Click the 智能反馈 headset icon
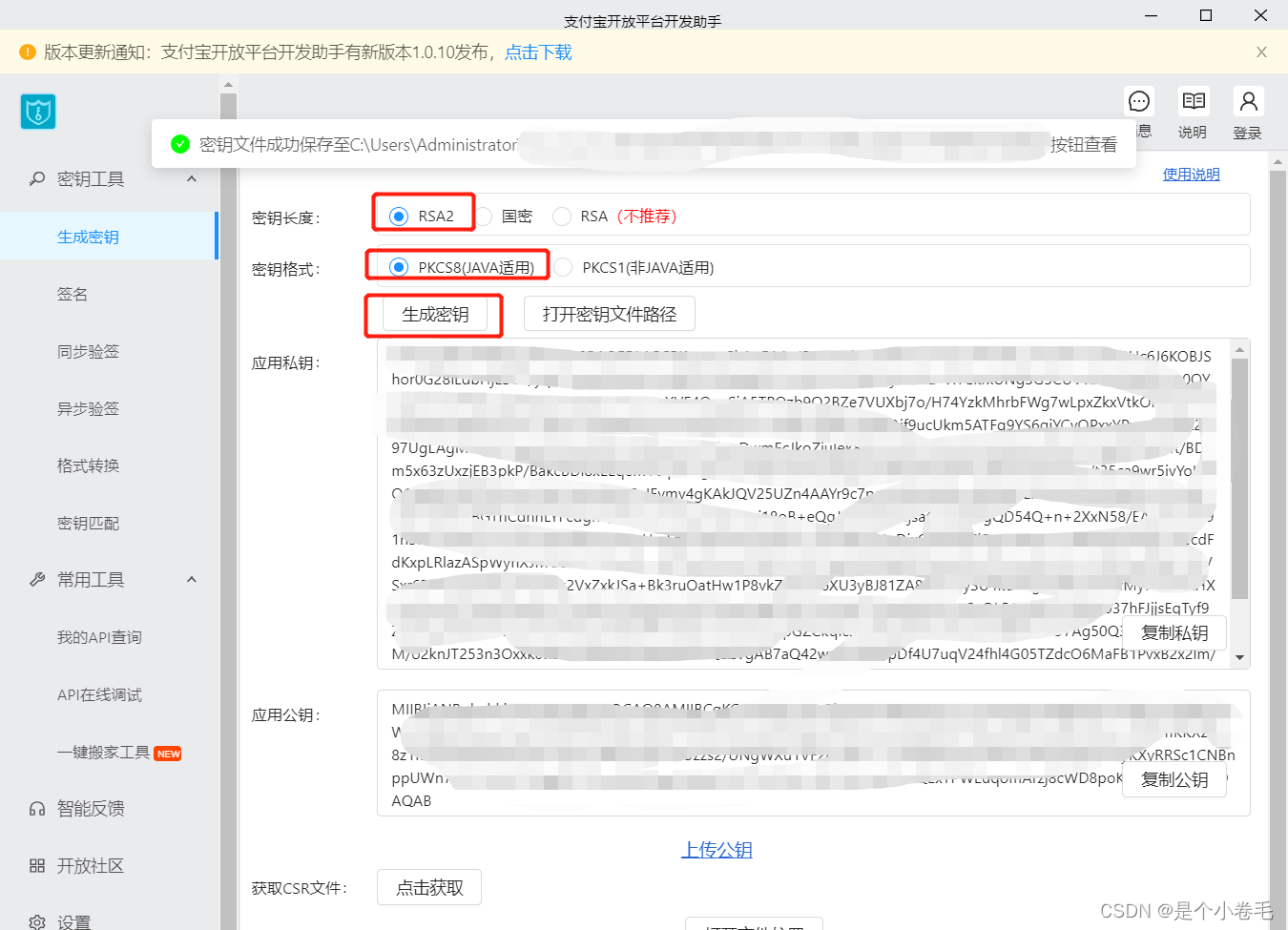Screen dimensions: 1288x930 (37, 809)
